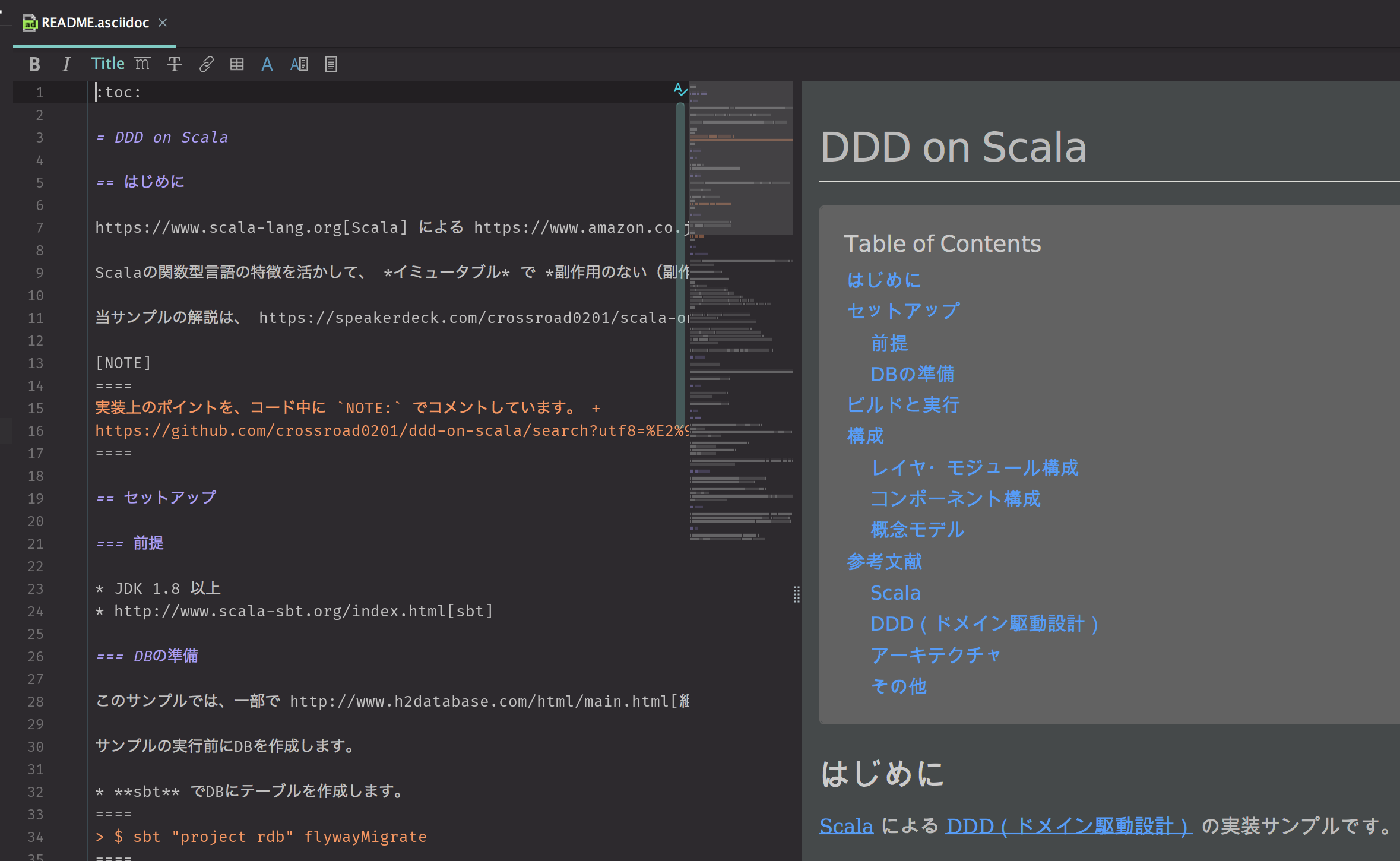1400x861 pixels.
Task: Click the '* JDK 1.8 以上' line
Action: coord(158,588)
